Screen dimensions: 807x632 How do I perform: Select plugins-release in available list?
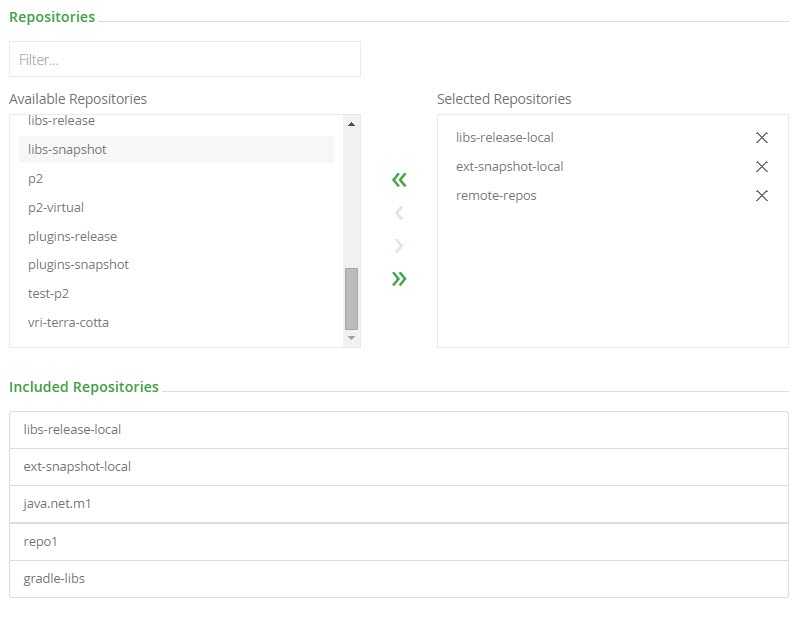(73, 237)
